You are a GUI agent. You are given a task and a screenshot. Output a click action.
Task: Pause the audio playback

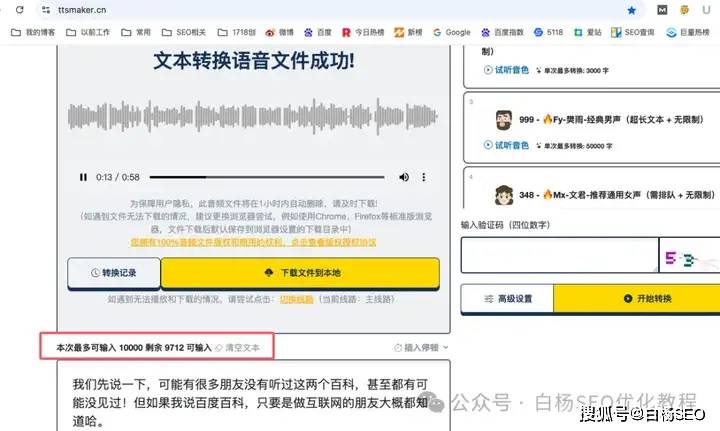(83, 177)
